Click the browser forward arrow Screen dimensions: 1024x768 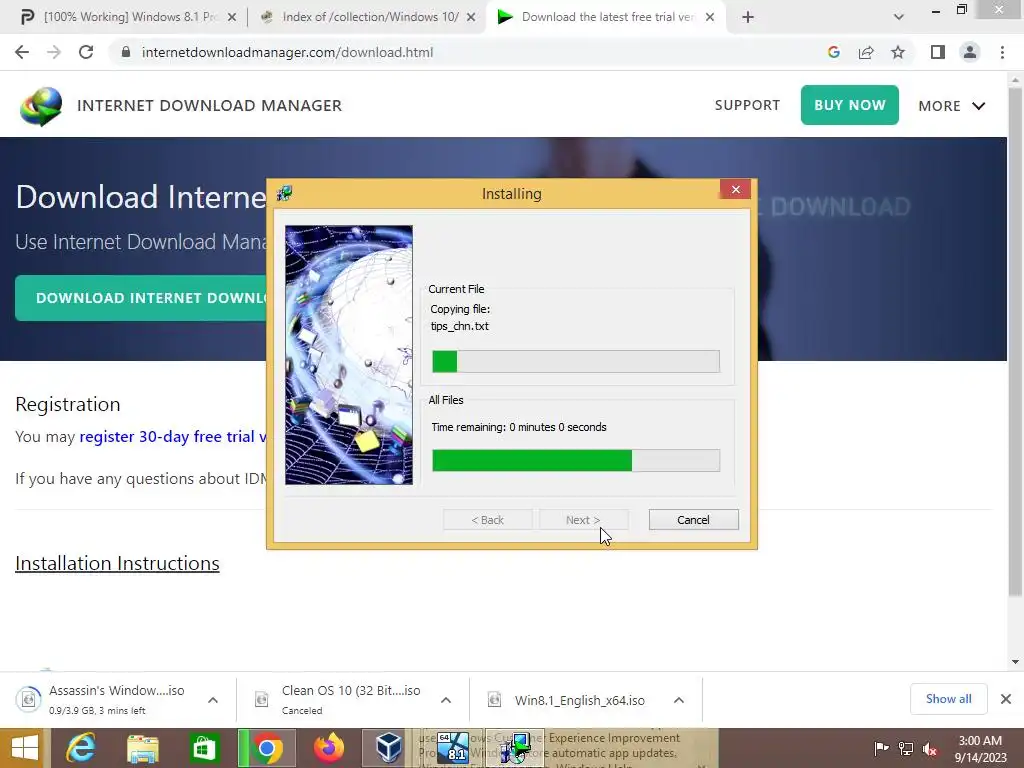54,52
